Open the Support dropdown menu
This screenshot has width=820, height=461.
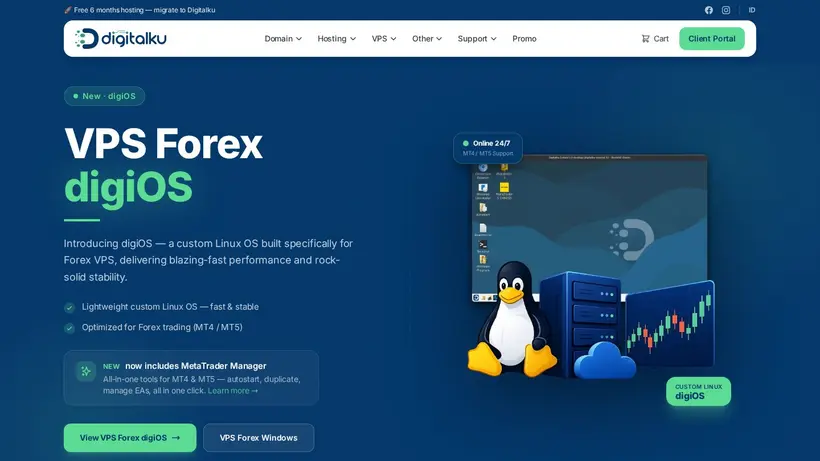point(477,39)
